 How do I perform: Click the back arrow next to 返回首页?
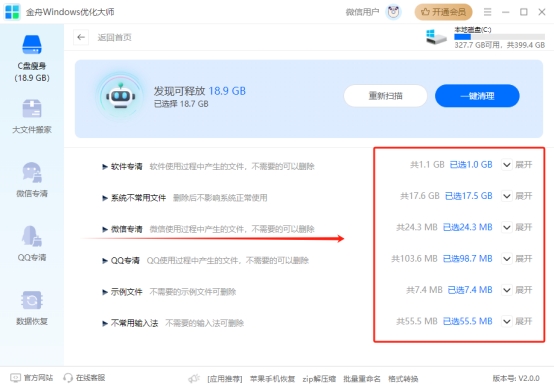pos(81,37)
